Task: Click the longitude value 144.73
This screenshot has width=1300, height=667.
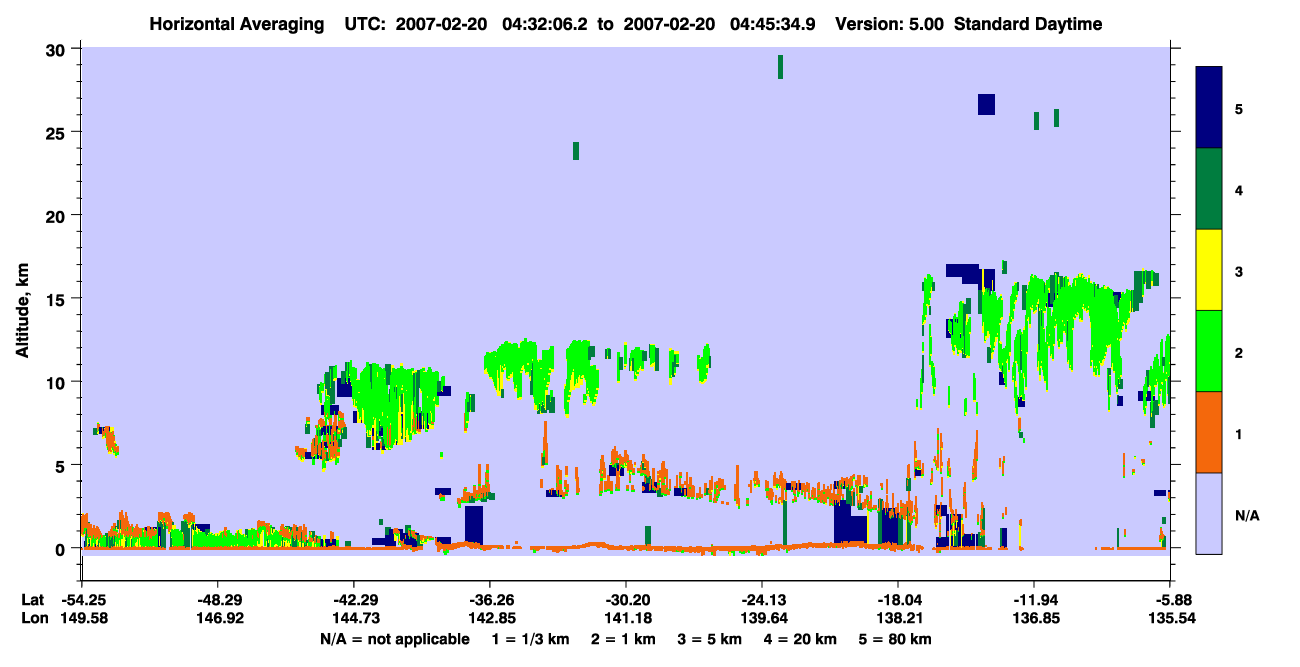Action: click(354, 618)
